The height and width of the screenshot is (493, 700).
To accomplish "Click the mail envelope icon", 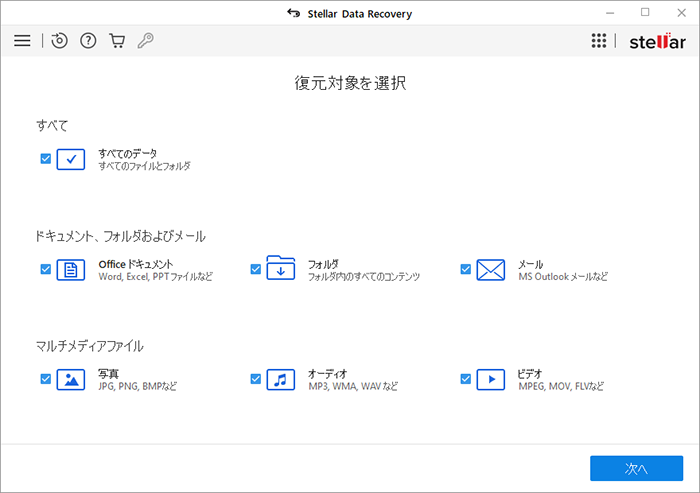I will [491, 269].
